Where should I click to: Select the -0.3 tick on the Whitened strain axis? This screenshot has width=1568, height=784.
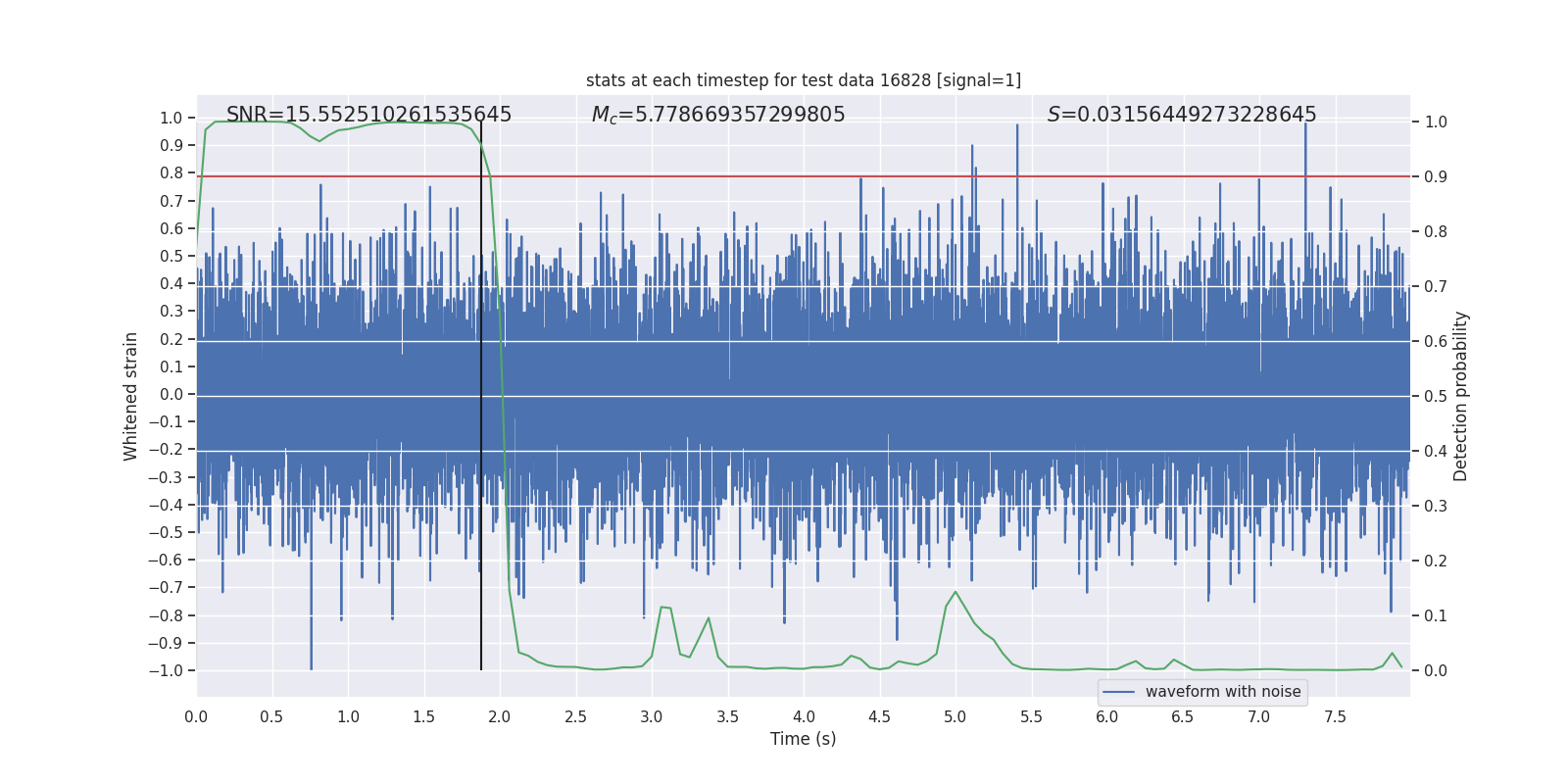166,477
